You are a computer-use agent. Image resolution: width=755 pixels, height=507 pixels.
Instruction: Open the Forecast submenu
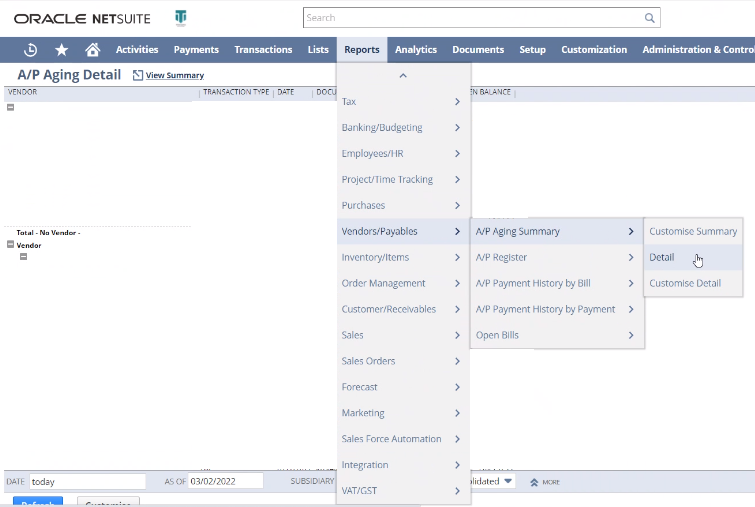403,388
